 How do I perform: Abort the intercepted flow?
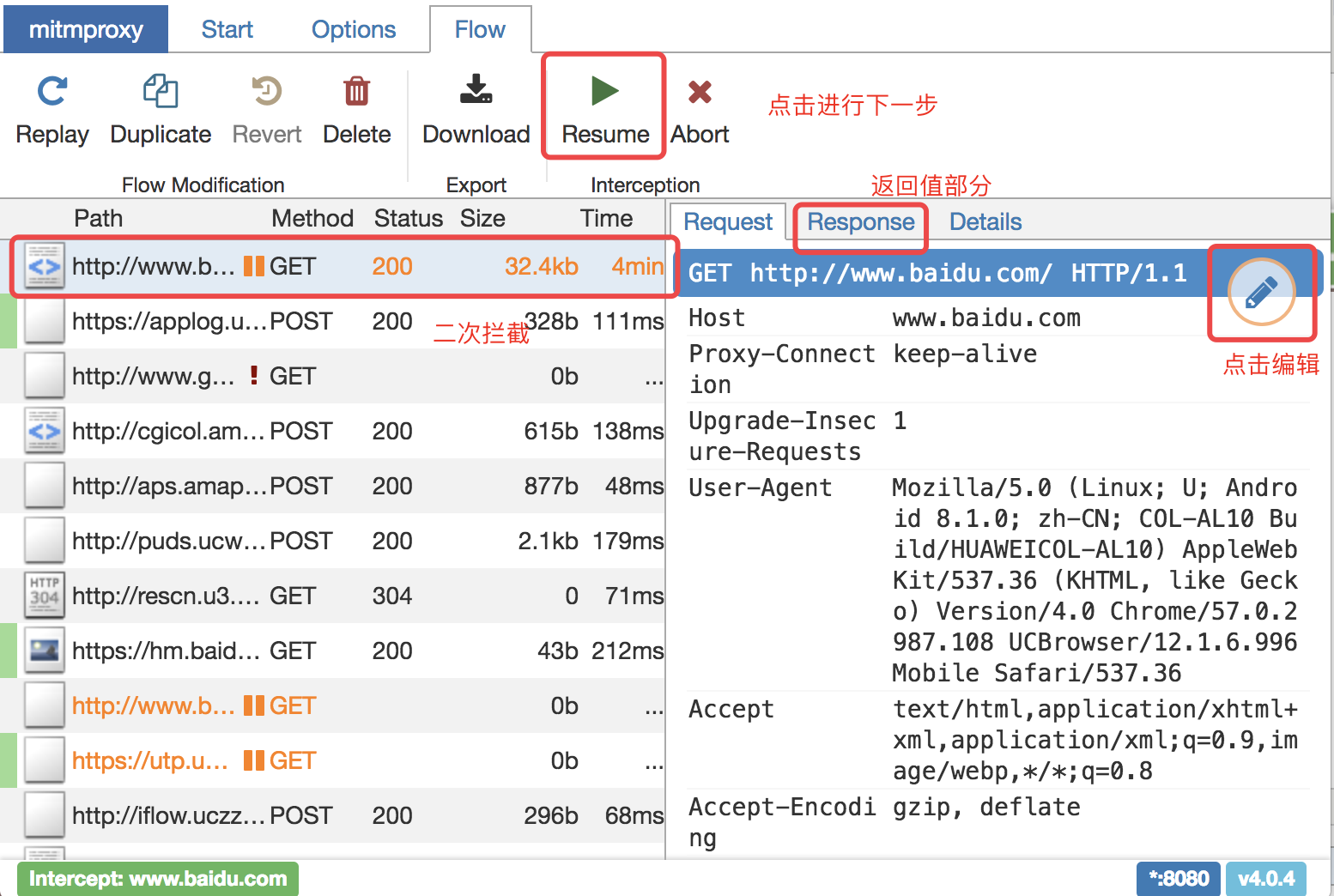pyautogui.click(x=699, y=105)
